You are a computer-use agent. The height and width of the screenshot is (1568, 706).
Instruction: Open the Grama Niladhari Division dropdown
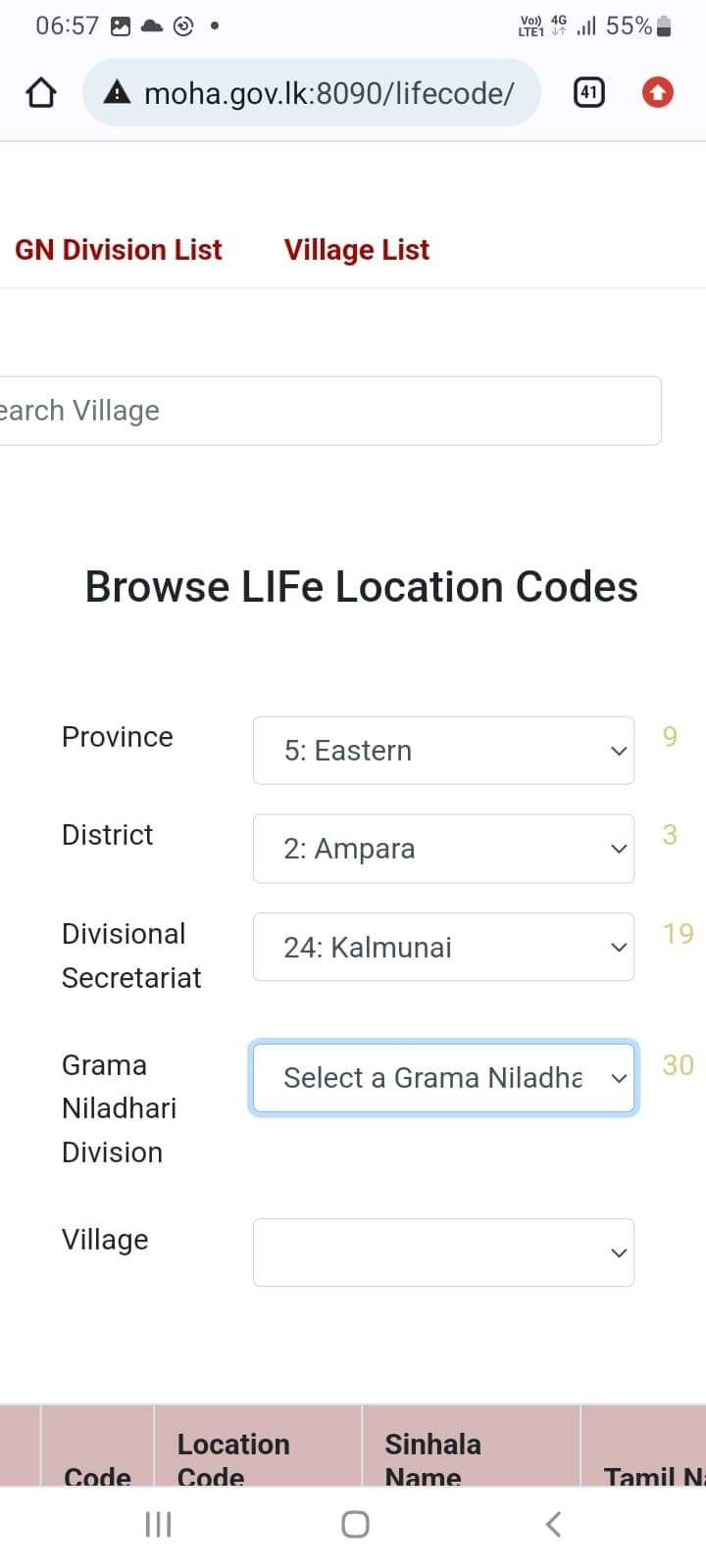(x=443, y=1078)
